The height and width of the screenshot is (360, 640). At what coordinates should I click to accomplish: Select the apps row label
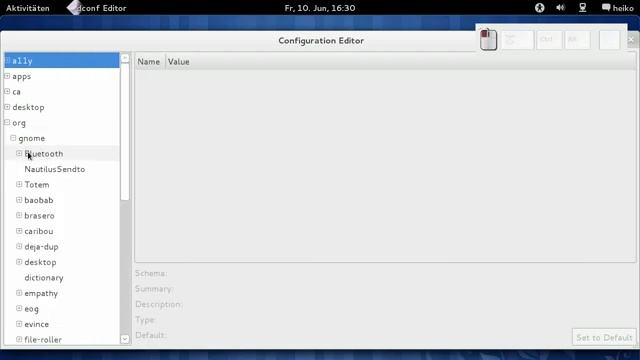click(x=22, y=77)
